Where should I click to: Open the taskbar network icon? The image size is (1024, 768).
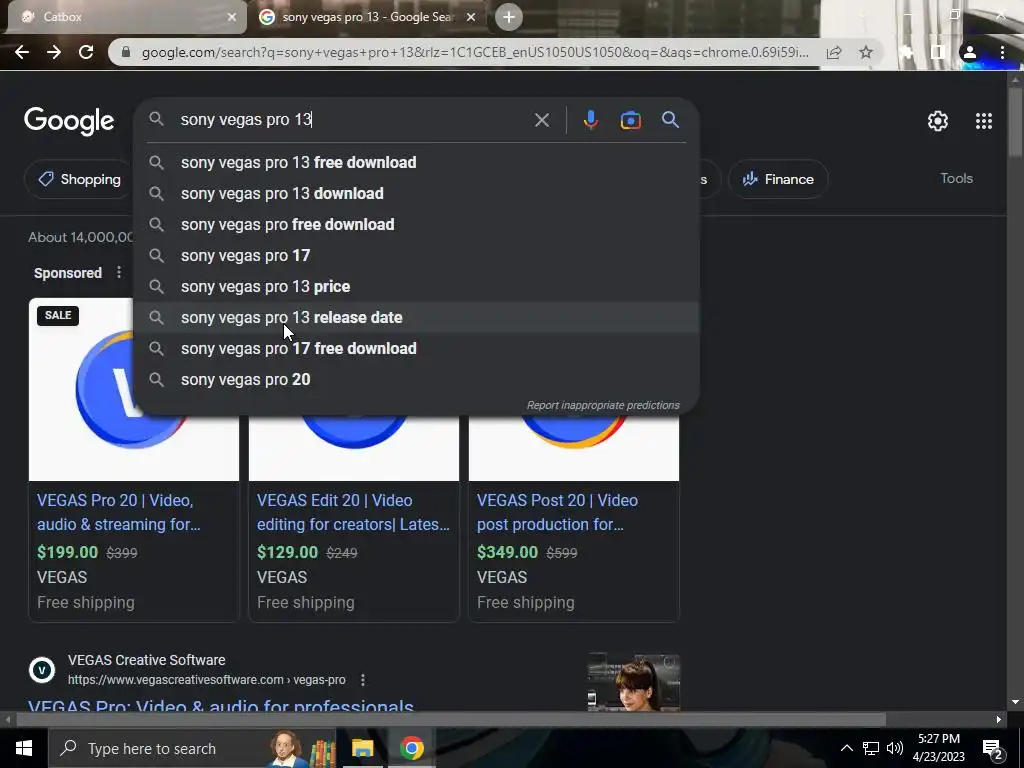pyautogui.click(x=871, y=748)
